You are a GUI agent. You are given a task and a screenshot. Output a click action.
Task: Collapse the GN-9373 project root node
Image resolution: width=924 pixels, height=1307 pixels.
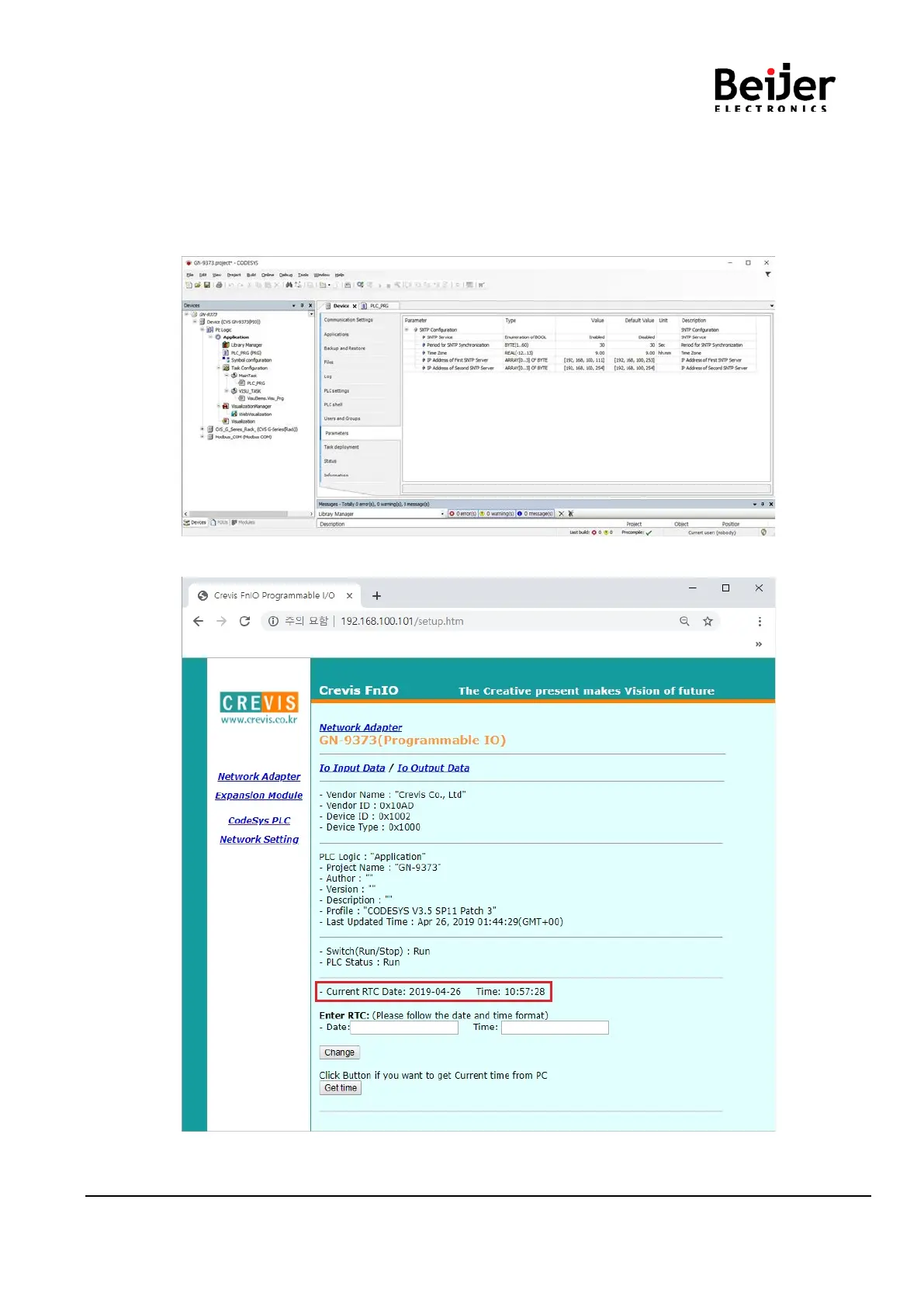point(186,314)
